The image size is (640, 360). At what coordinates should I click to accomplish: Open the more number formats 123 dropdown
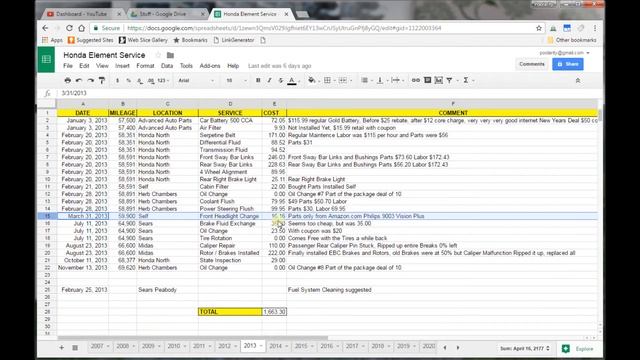(163, 80)
